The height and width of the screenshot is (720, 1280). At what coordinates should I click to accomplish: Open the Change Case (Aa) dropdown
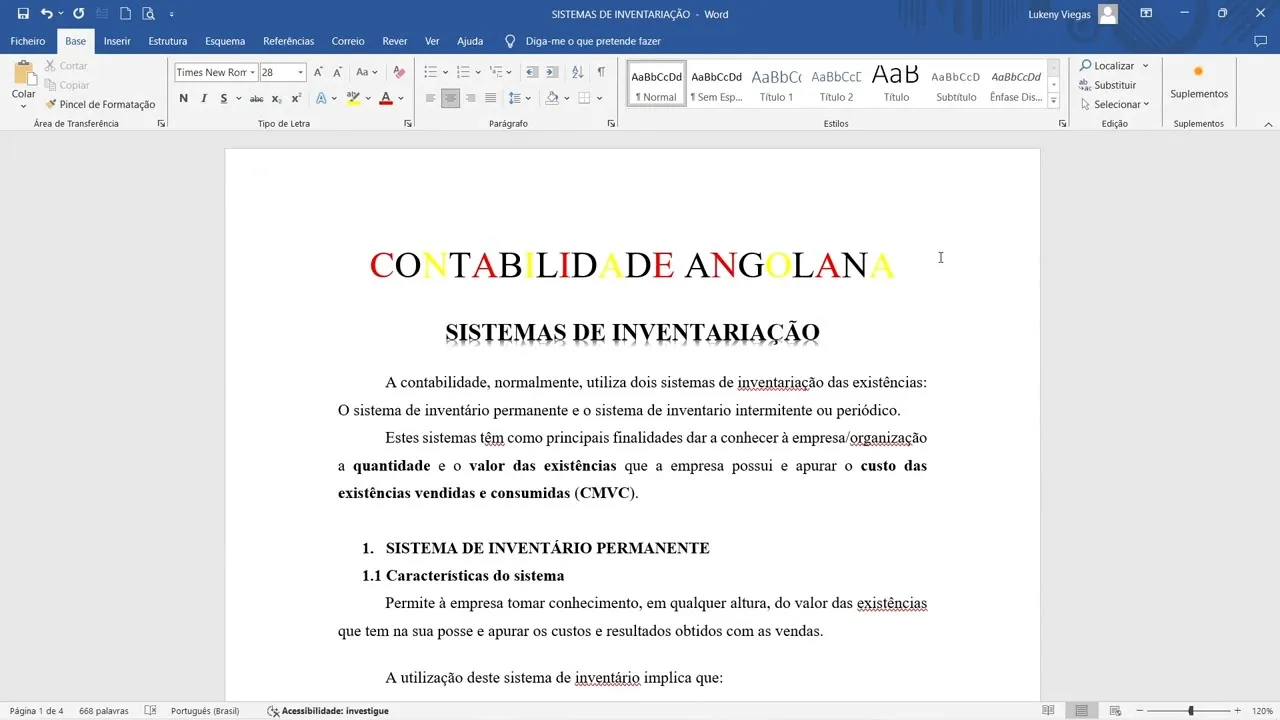point(367,72)
